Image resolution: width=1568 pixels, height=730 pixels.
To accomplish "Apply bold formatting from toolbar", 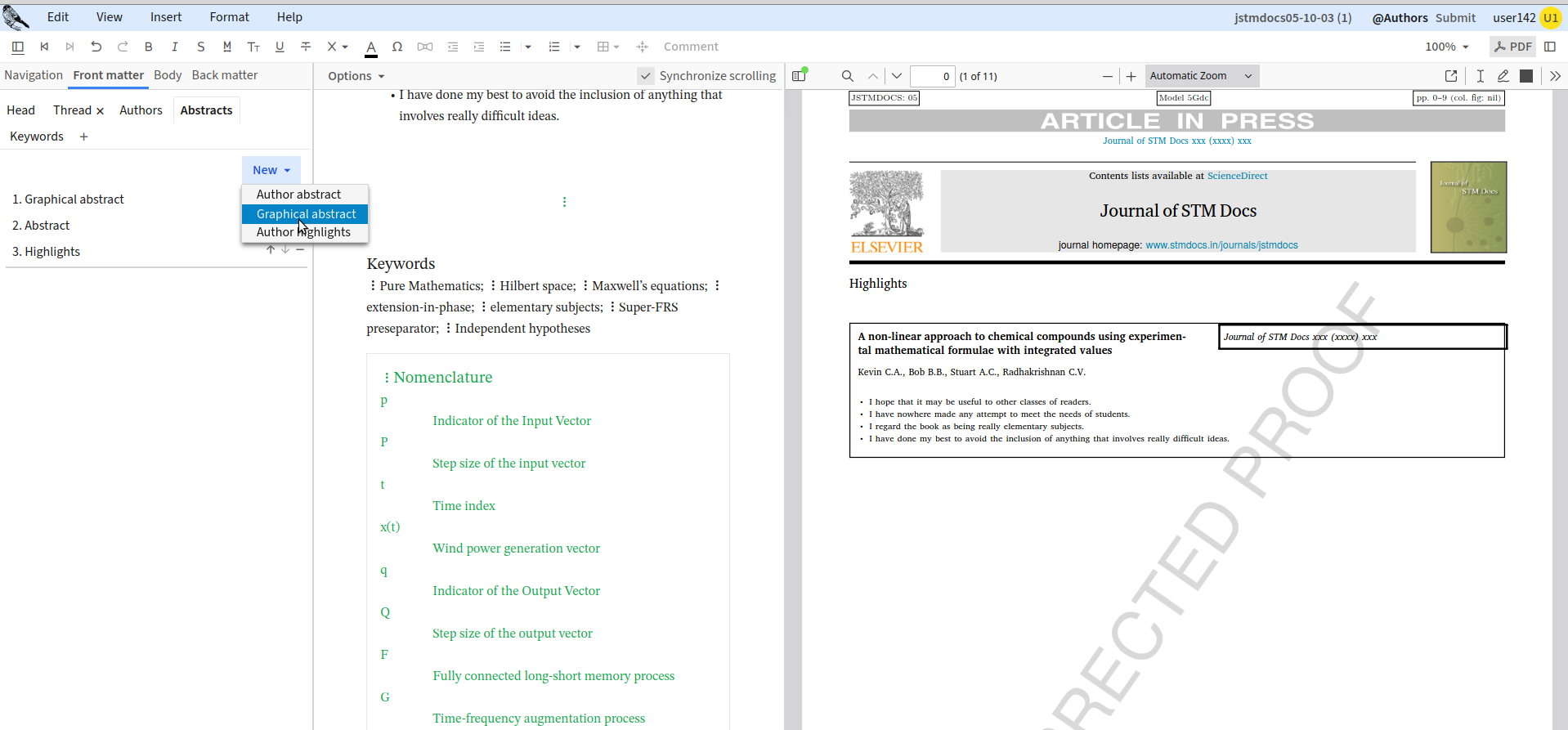I will tap(148, 47).
